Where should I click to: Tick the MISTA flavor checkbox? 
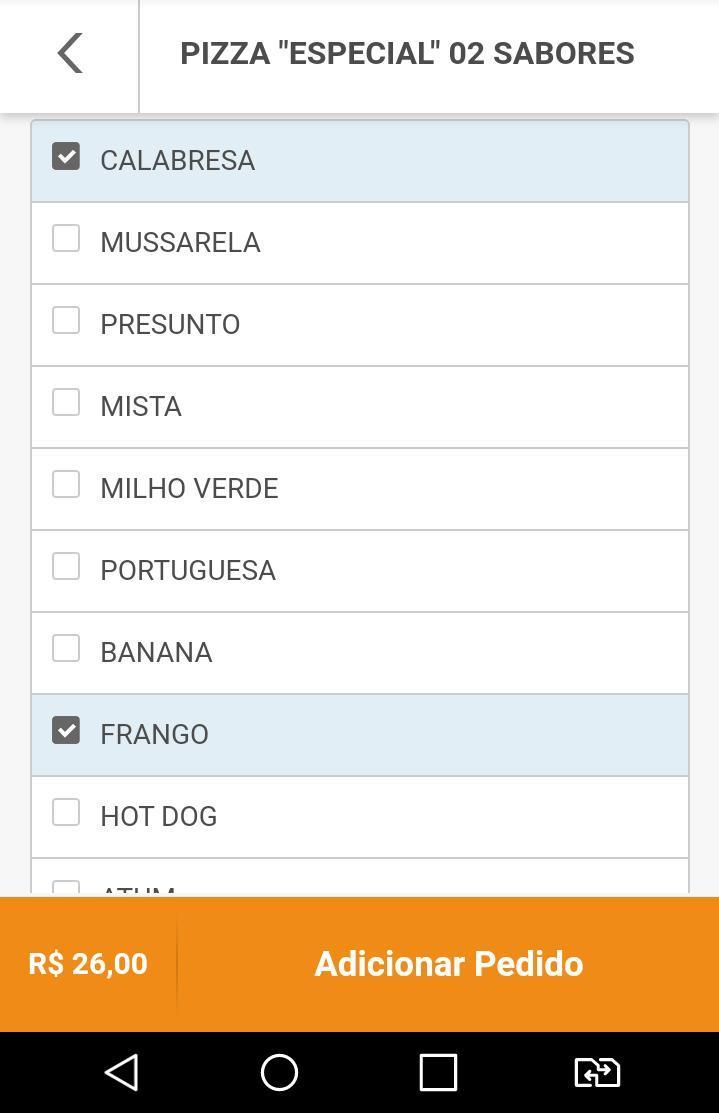(x=66, y=402)
